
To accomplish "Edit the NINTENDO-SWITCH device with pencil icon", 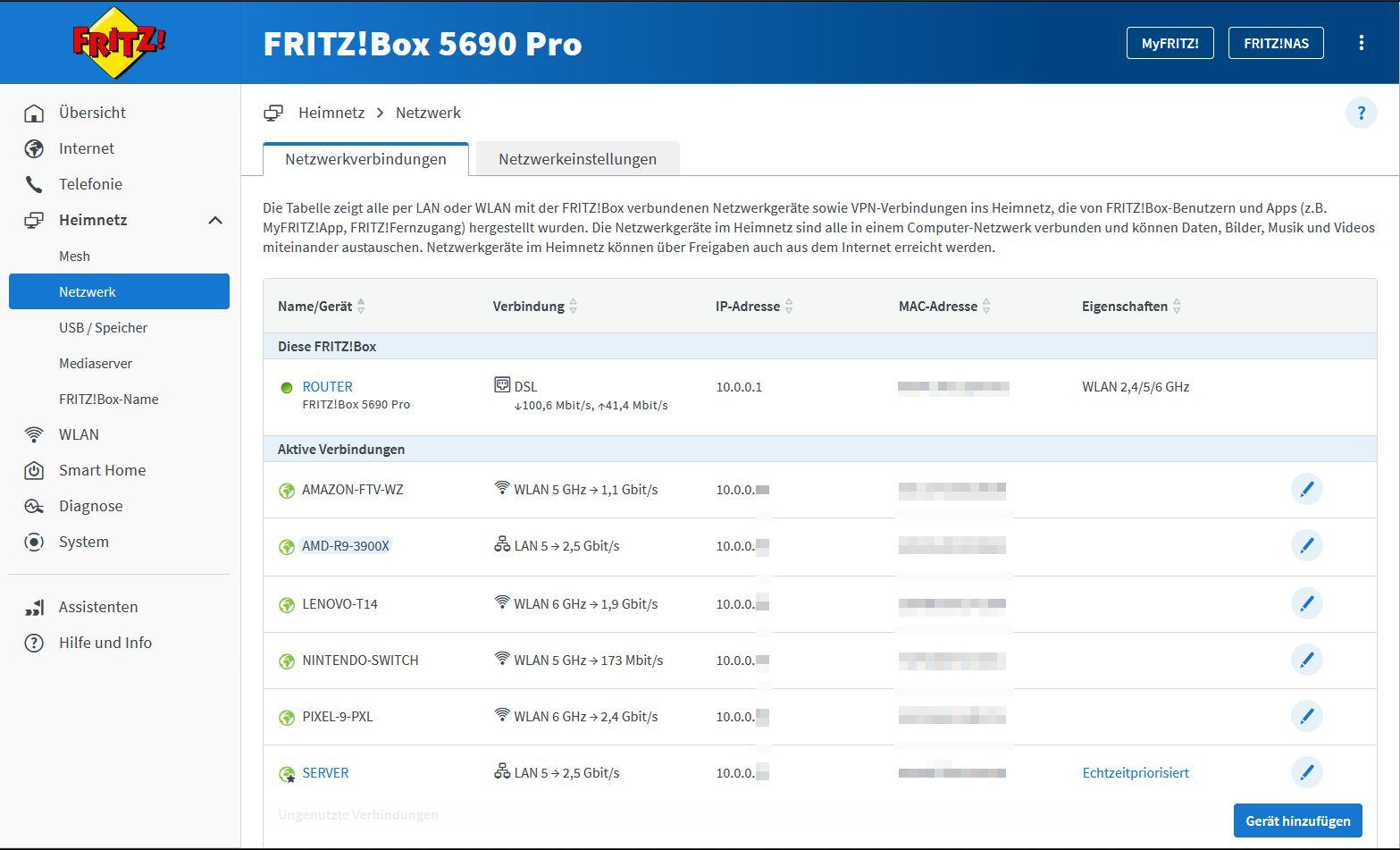I will pyautogui.click(x=1306, y=660).
